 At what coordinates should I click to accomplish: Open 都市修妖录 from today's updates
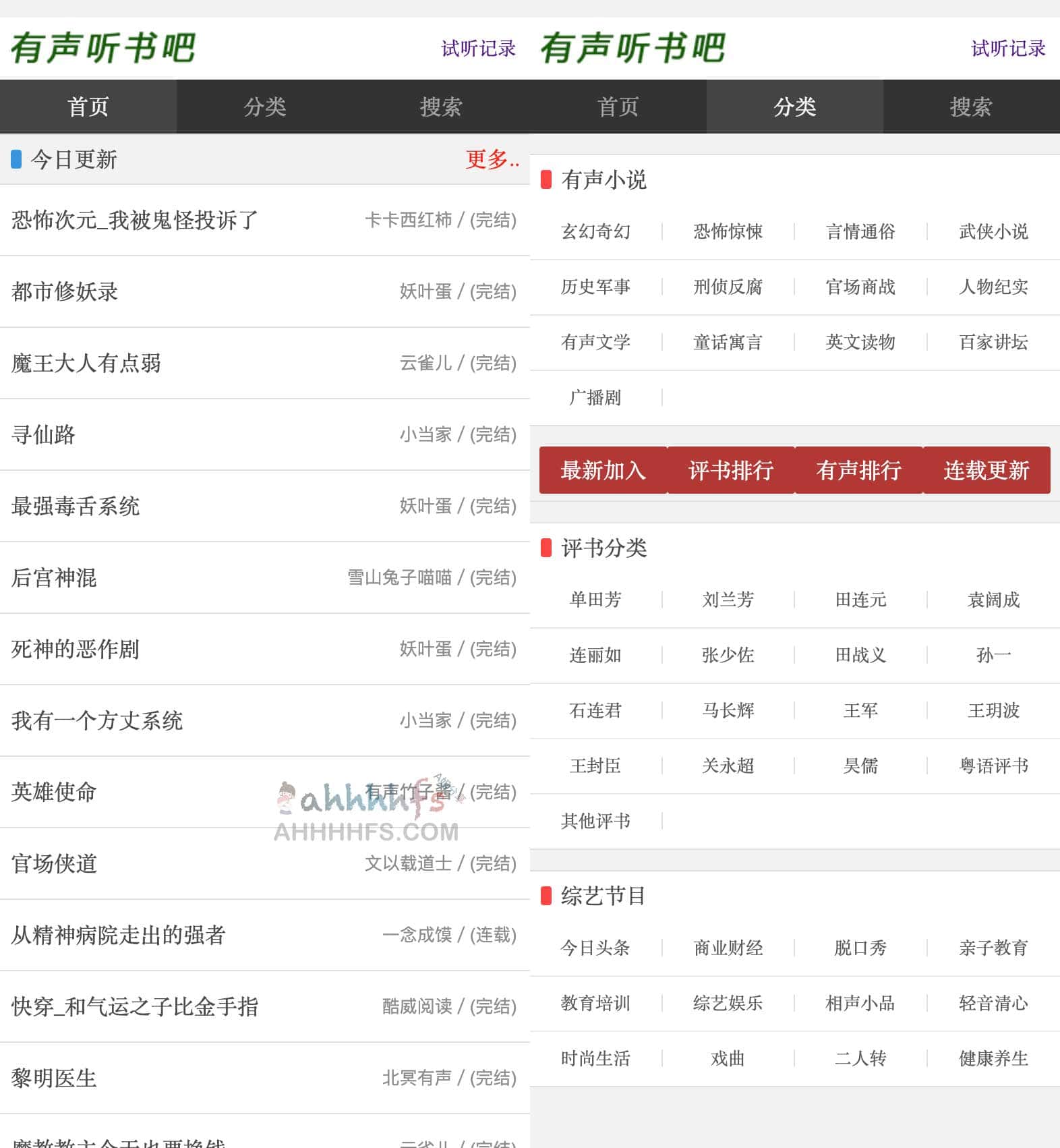click(65, 291)
